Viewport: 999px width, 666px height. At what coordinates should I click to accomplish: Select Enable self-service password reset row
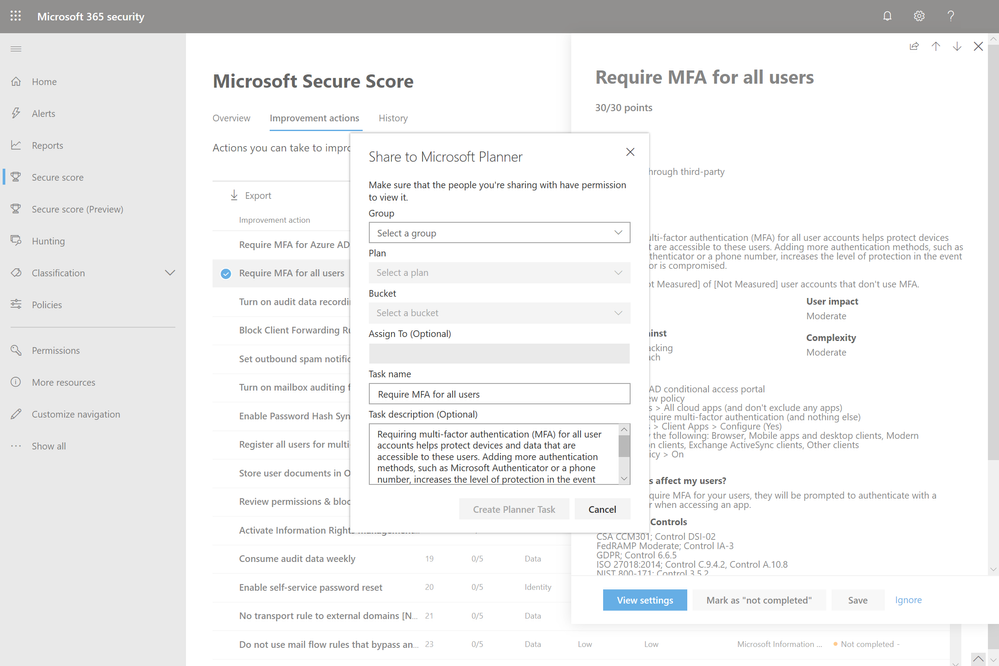(391, 587)
